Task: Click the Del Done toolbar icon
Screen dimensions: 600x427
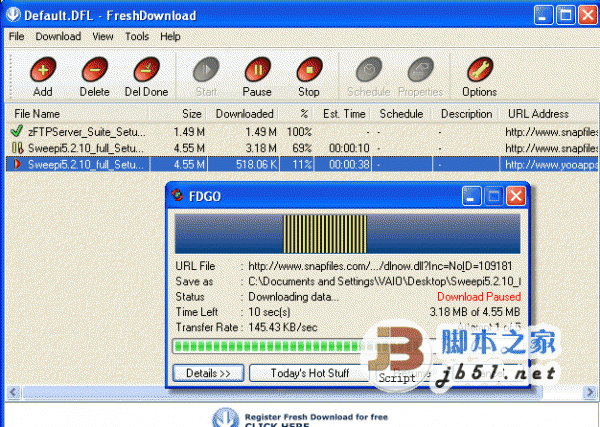Action: click(x=147, y=70)
